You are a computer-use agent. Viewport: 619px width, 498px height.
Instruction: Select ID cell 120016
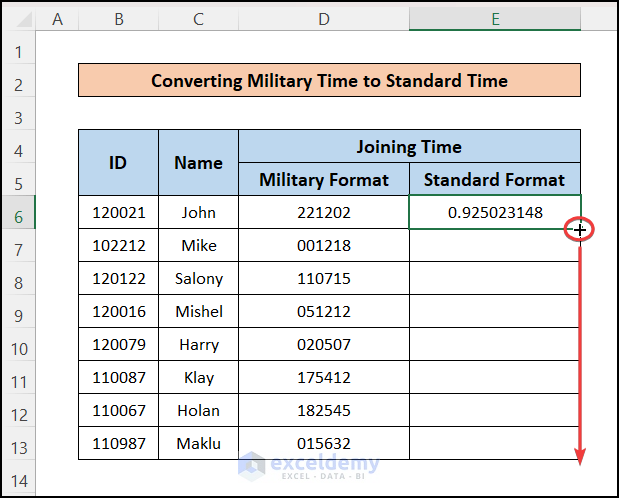pyautogui.click(x=118, y=311)
